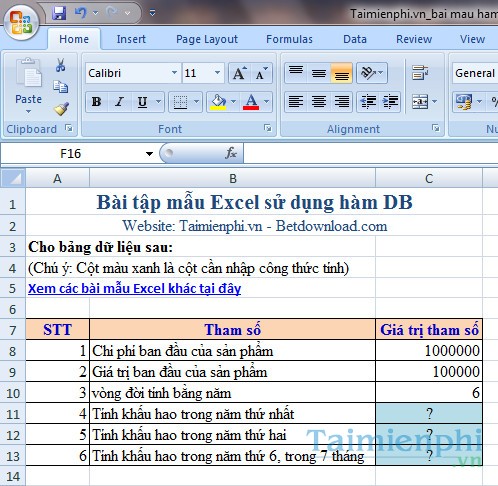Save the workbook via Quick Access
The height and width of the screenshot is (486, 498).
(x=59, y=13)
